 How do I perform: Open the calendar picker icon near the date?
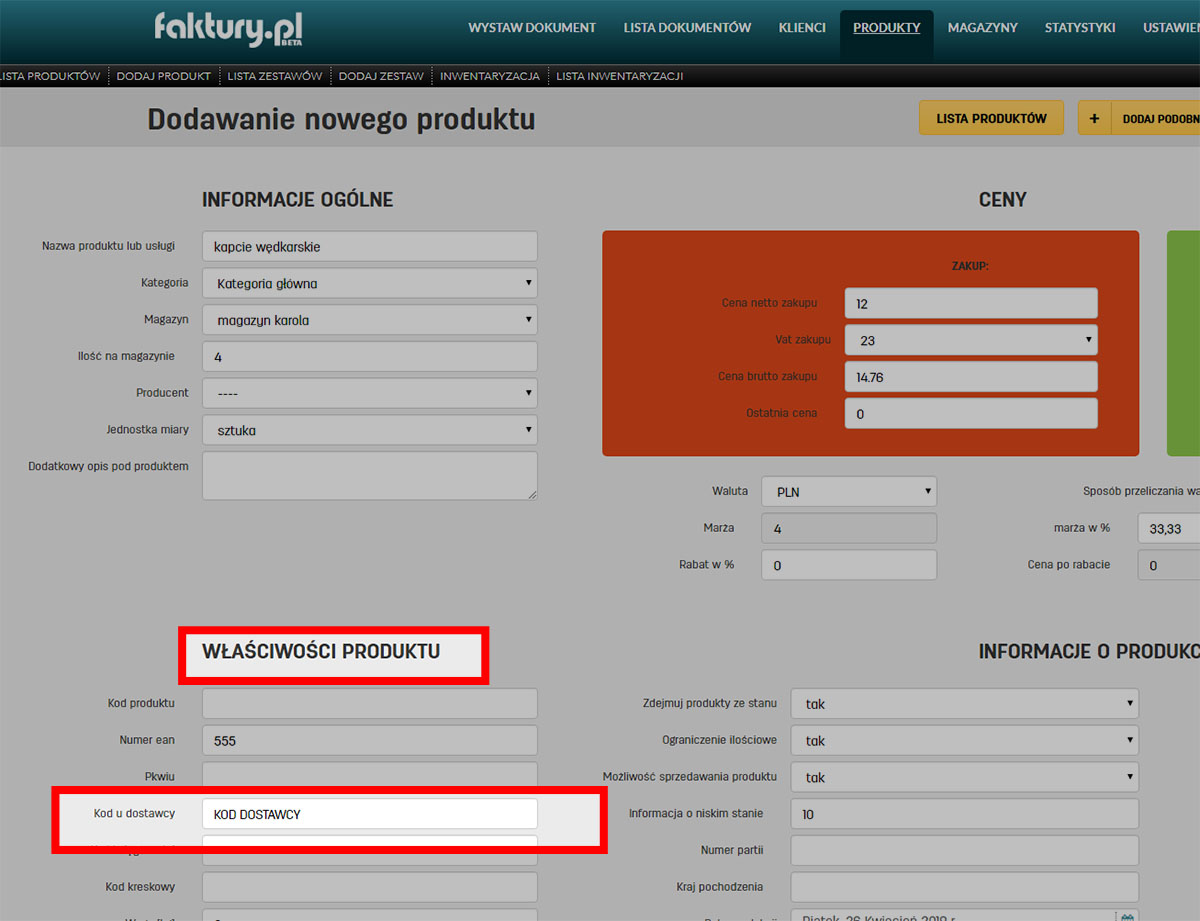tap(1127, 918)
